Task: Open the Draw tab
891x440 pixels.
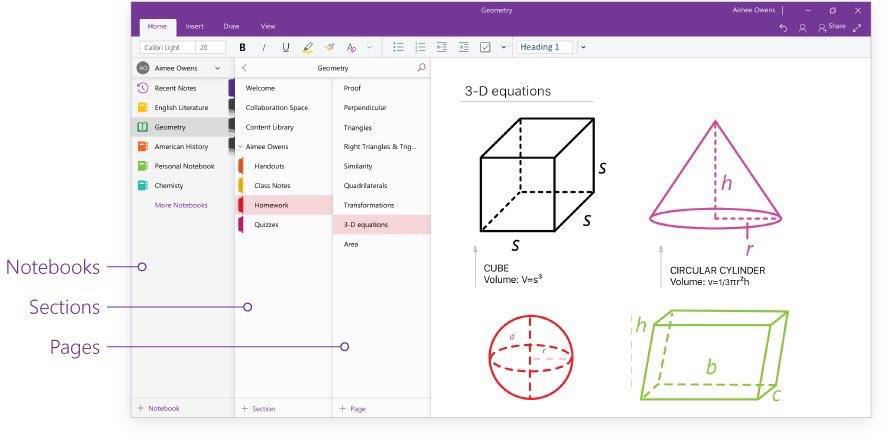Action: point(231,26)
